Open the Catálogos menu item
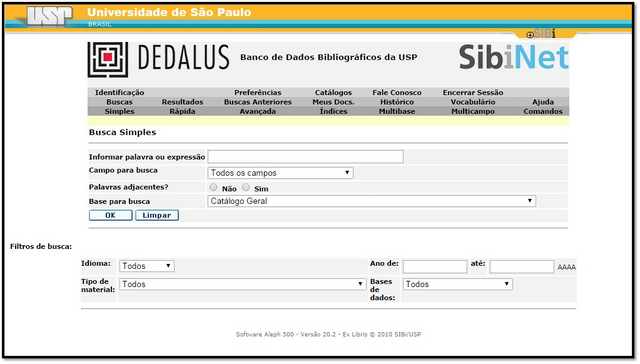Viewport: 640px width, 364px height. click(x=333, y=93)
